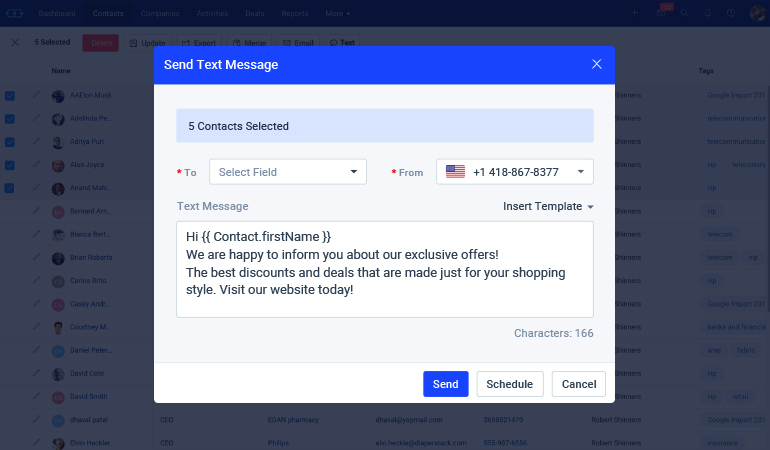Click the Merge toolbar button

[249, 43]
